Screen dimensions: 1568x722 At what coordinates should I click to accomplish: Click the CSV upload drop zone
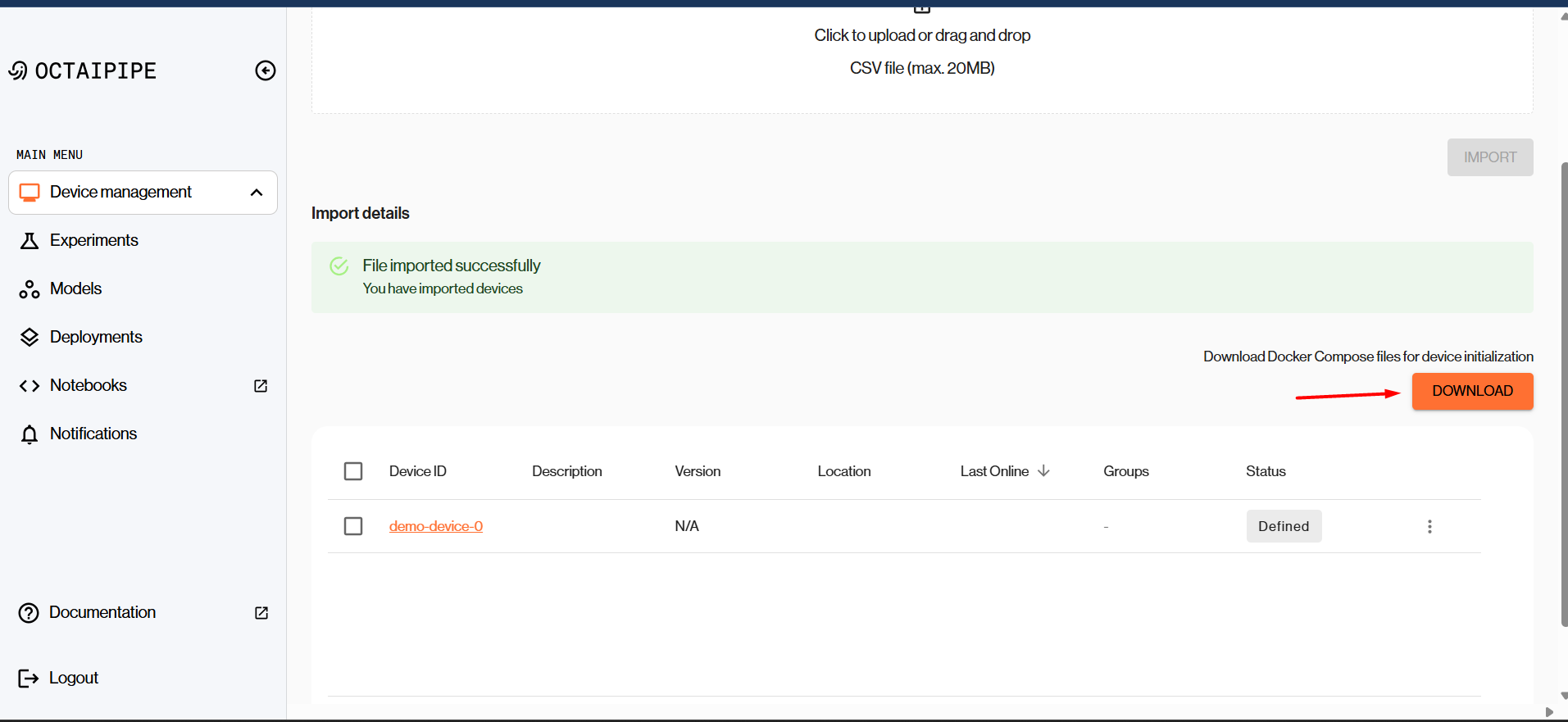pos(921,53)
